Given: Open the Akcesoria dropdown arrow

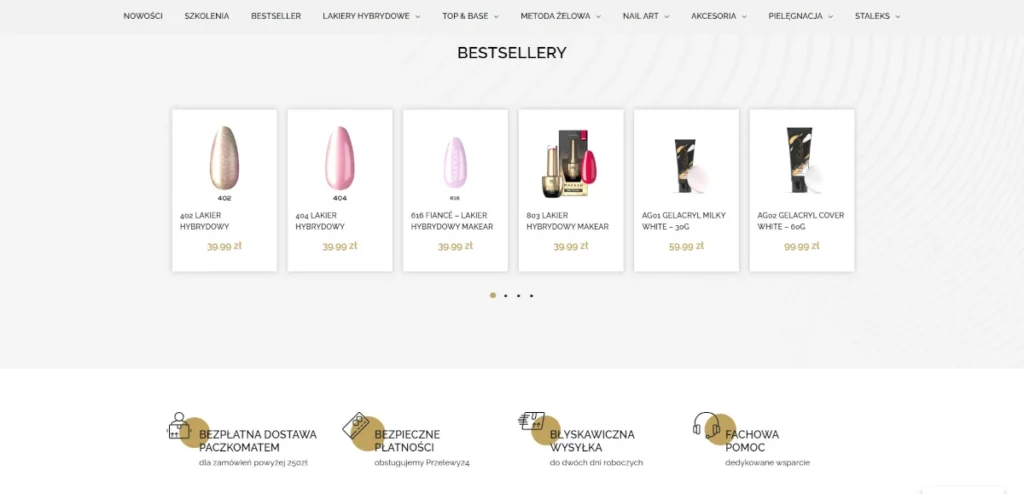Looking at the screenshot, I should (x=744, y=17).
